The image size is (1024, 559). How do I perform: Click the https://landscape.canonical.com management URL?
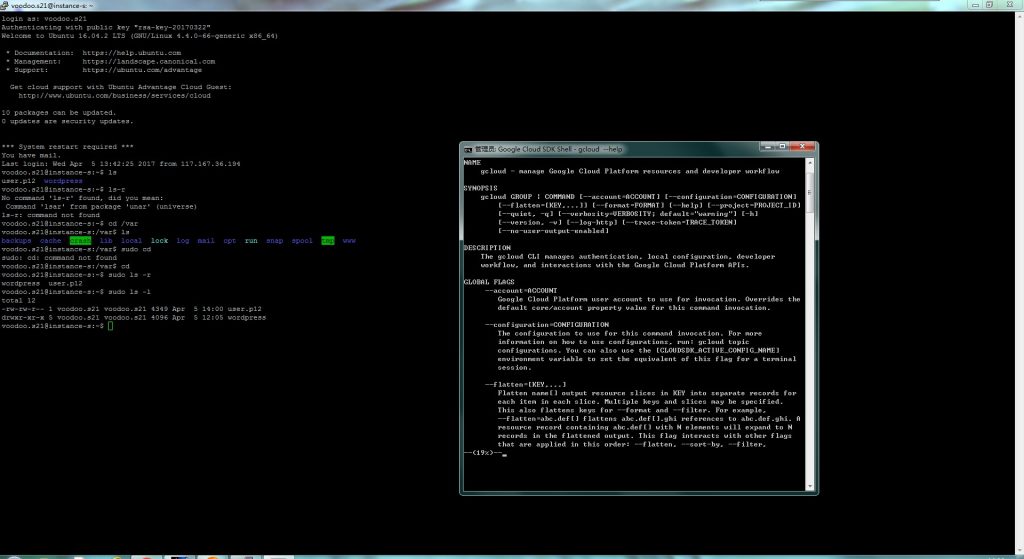coord(146,61)
